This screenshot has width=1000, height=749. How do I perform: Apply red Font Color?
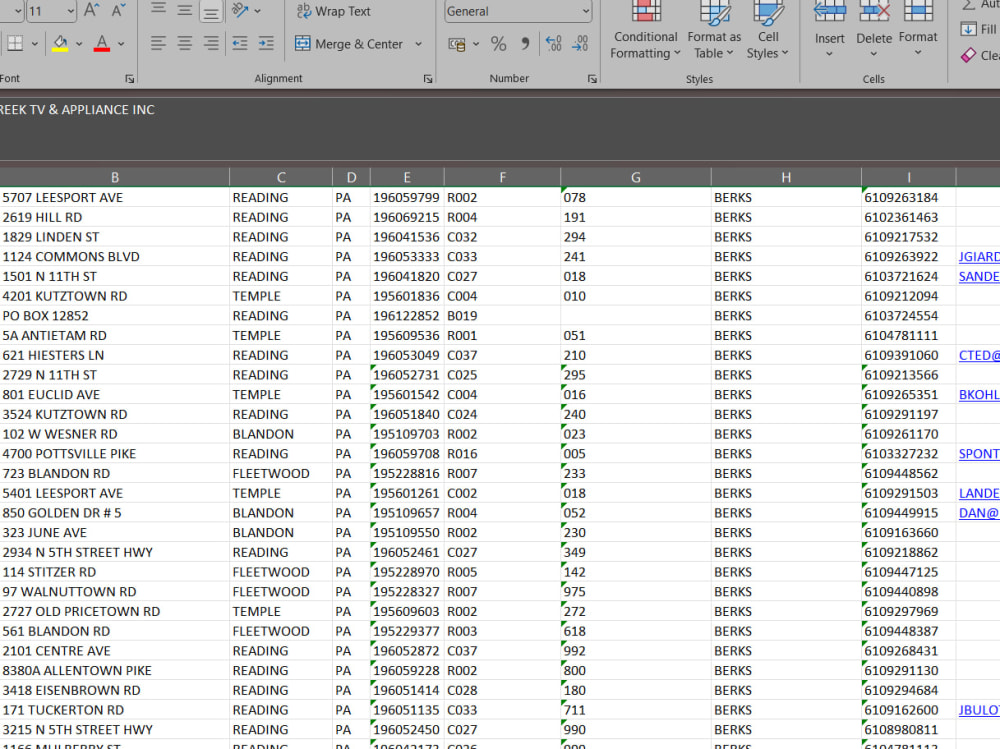(x=101, y=43)
